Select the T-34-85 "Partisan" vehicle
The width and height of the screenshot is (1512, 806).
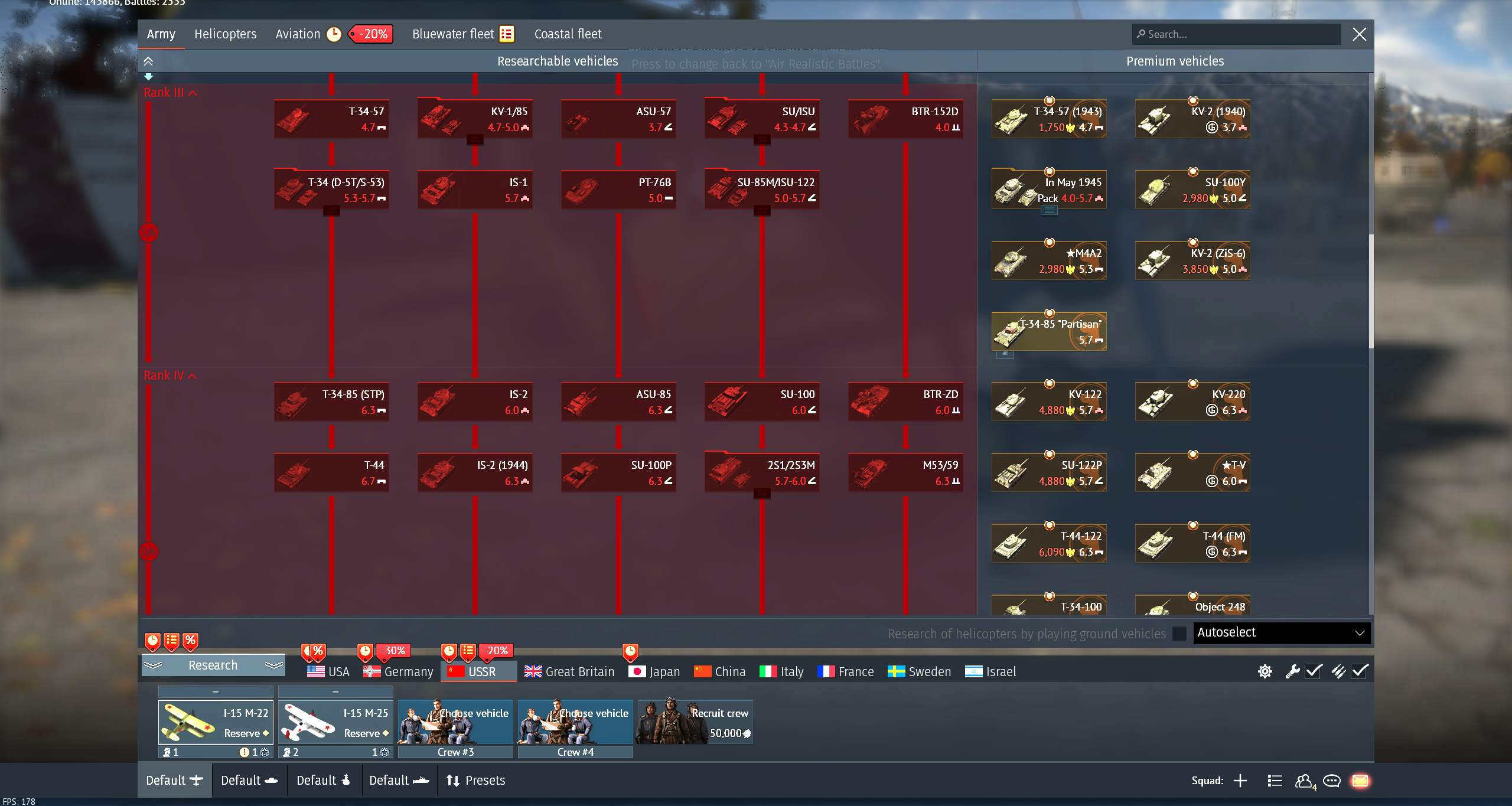[1049, 331]
